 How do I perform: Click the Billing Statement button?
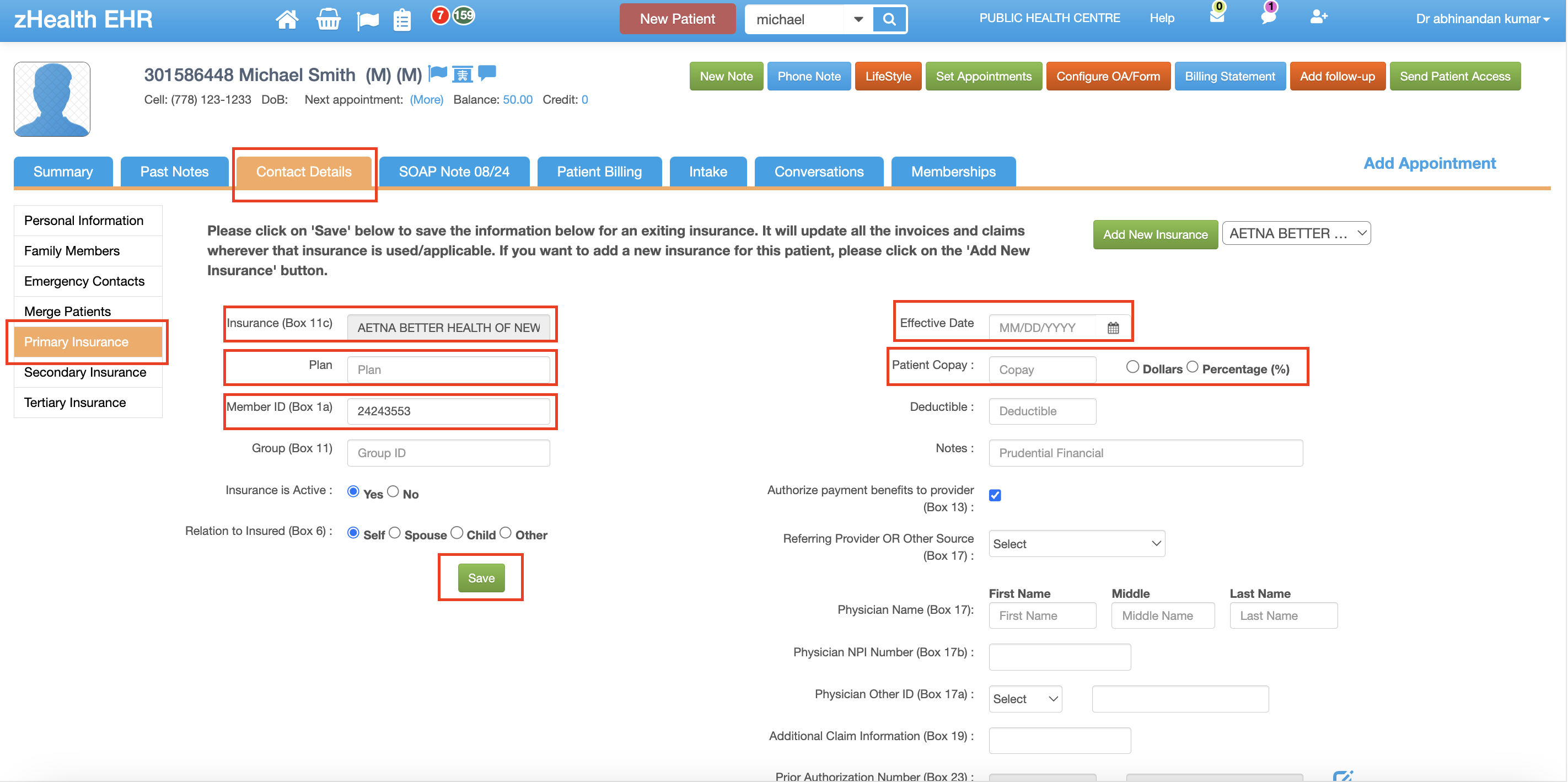coord(1229,76)
